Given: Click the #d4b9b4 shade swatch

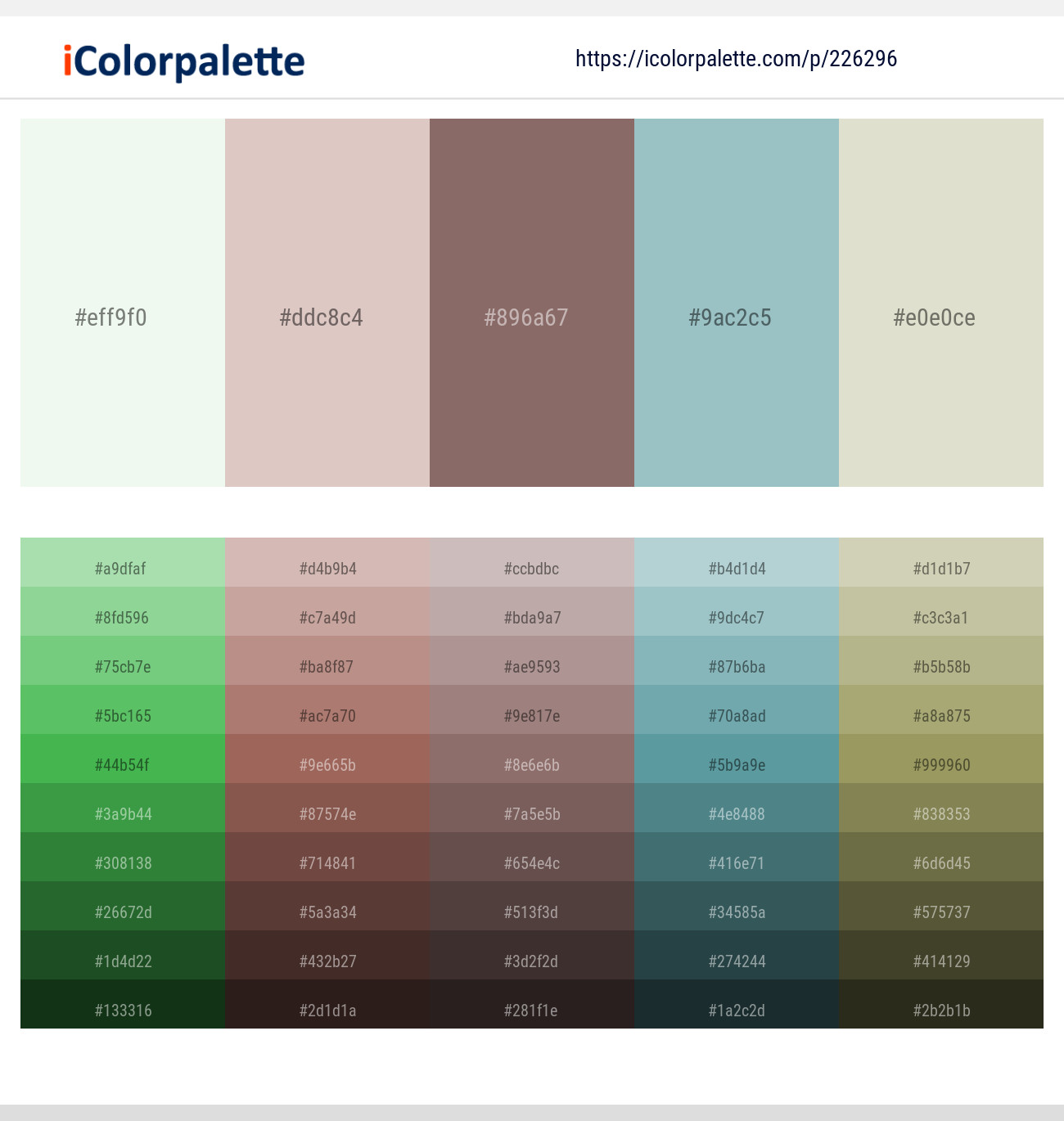Looking at the screenshot, I should click(x=326, y=568).
